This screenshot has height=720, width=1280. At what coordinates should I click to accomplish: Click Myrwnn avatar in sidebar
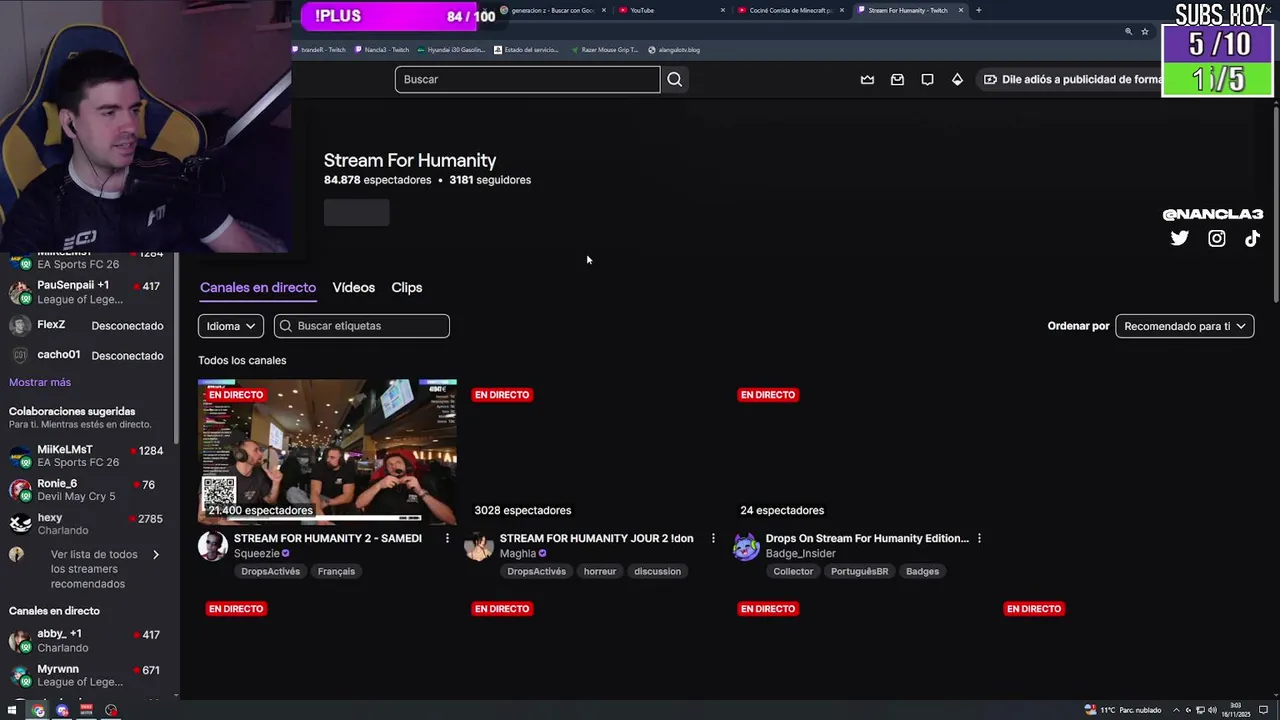[x=20, y=675]
